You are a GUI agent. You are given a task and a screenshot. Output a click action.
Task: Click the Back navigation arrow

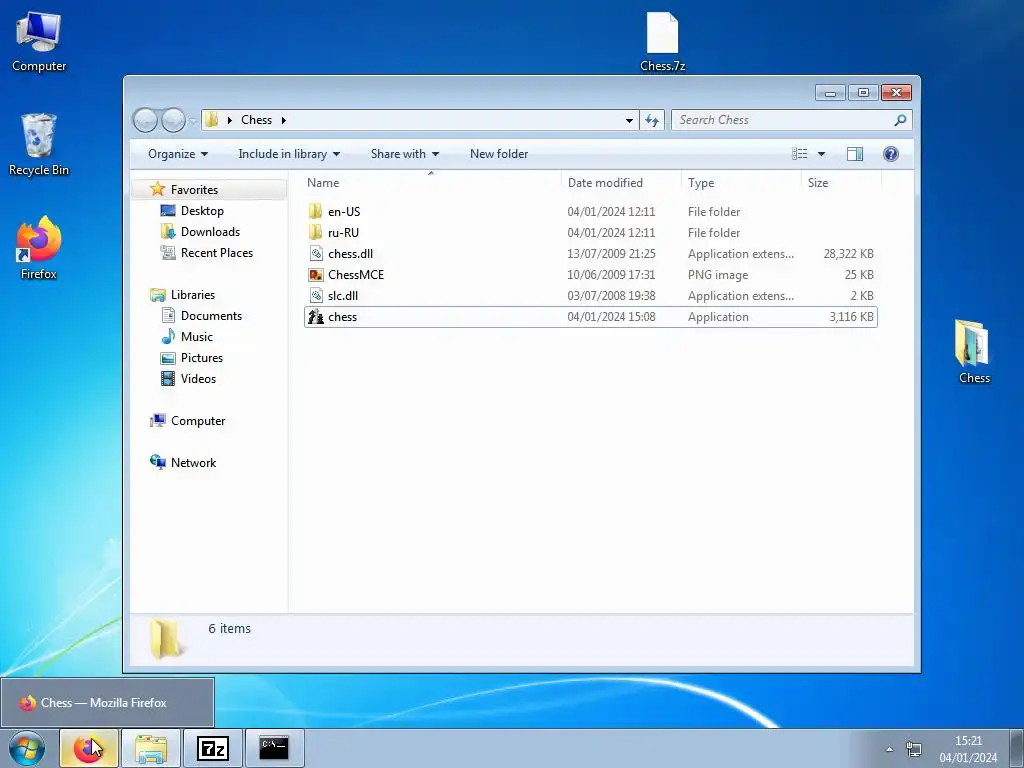coord(146,120)
